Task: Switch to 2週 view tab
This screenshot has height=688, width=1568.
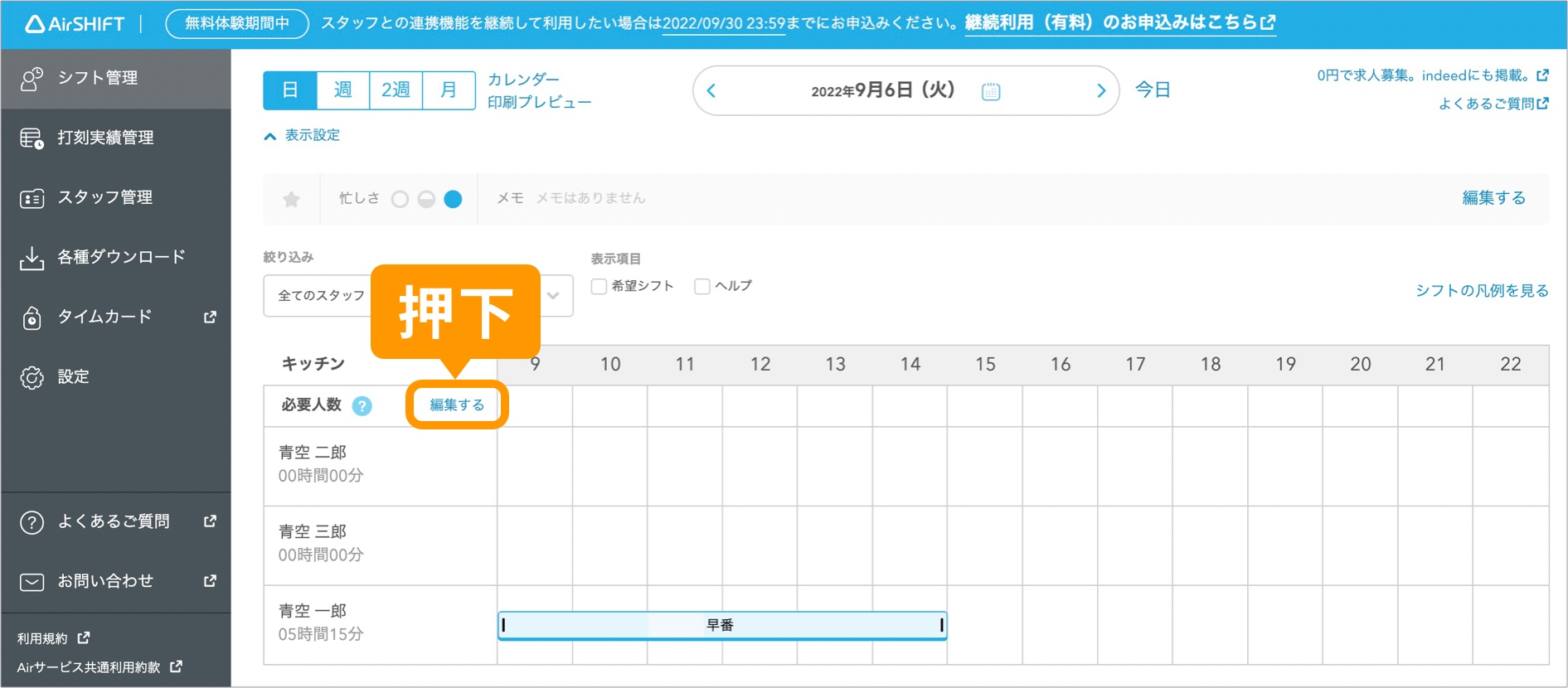Action: [x=396, y=90]
